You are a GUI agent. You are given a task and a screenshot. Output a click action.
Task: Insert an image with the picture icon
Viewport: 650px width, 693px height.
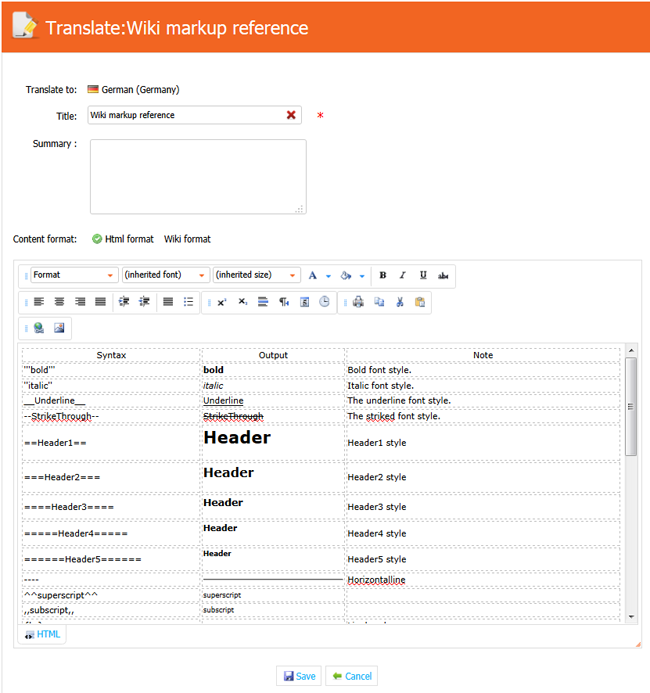point(59,328)
